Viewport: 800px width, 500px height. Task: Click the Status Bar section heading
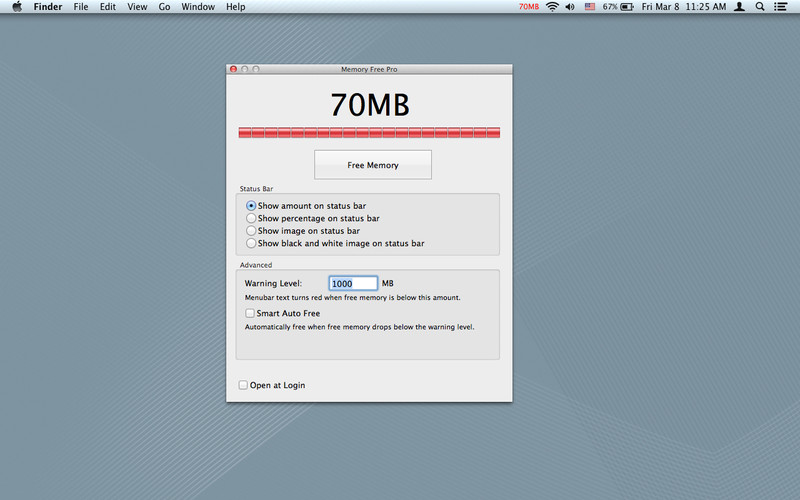click(x=256, y=189)
